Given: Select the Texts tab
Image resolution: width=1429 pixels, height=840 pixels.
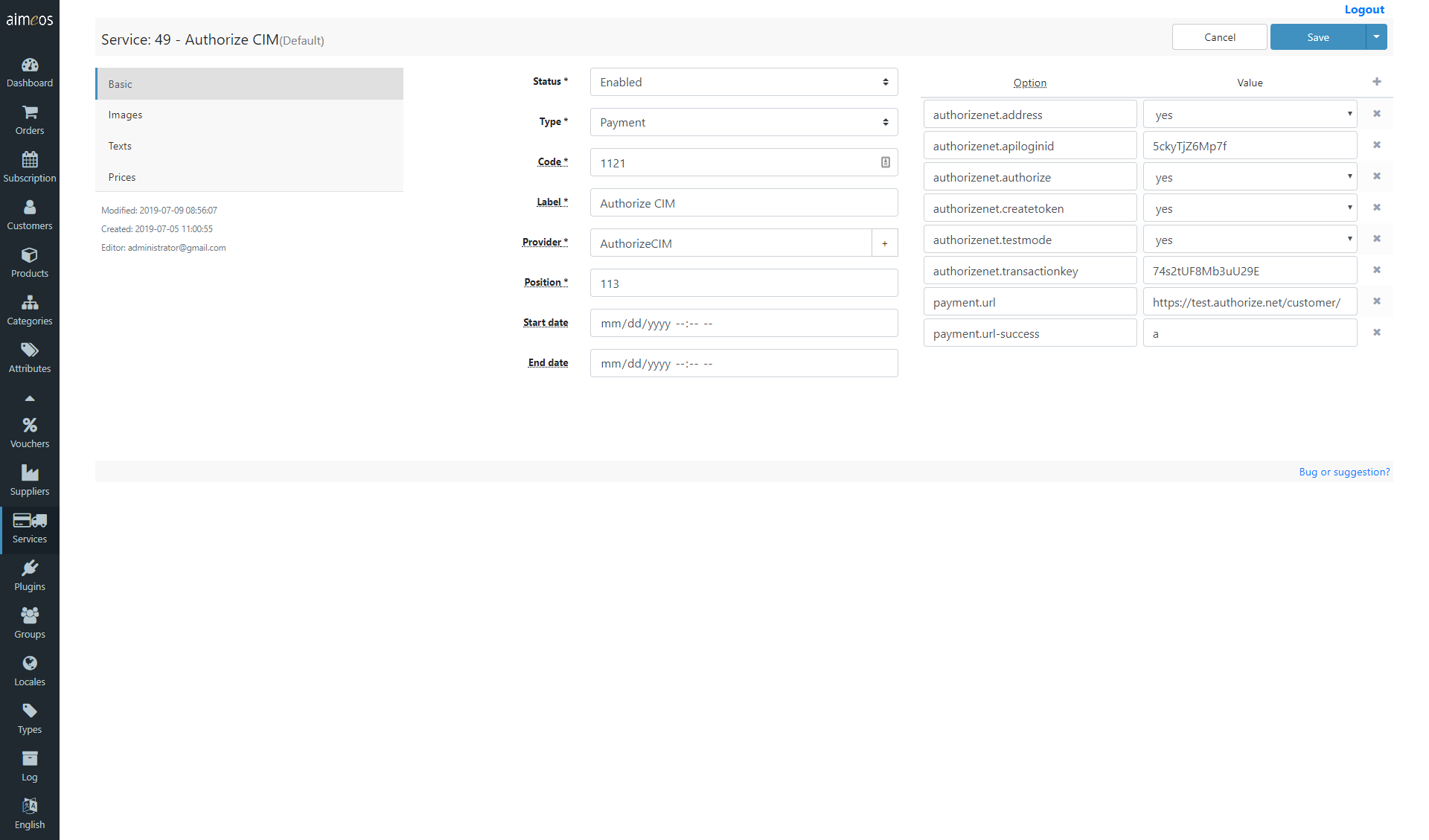Looking at the screenshot, I should coord(249,146).
